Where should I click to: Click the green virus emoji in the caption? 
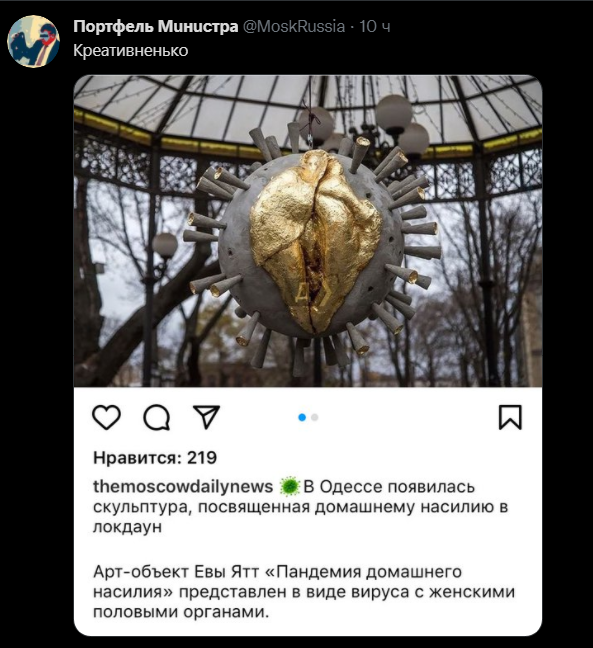289,486
